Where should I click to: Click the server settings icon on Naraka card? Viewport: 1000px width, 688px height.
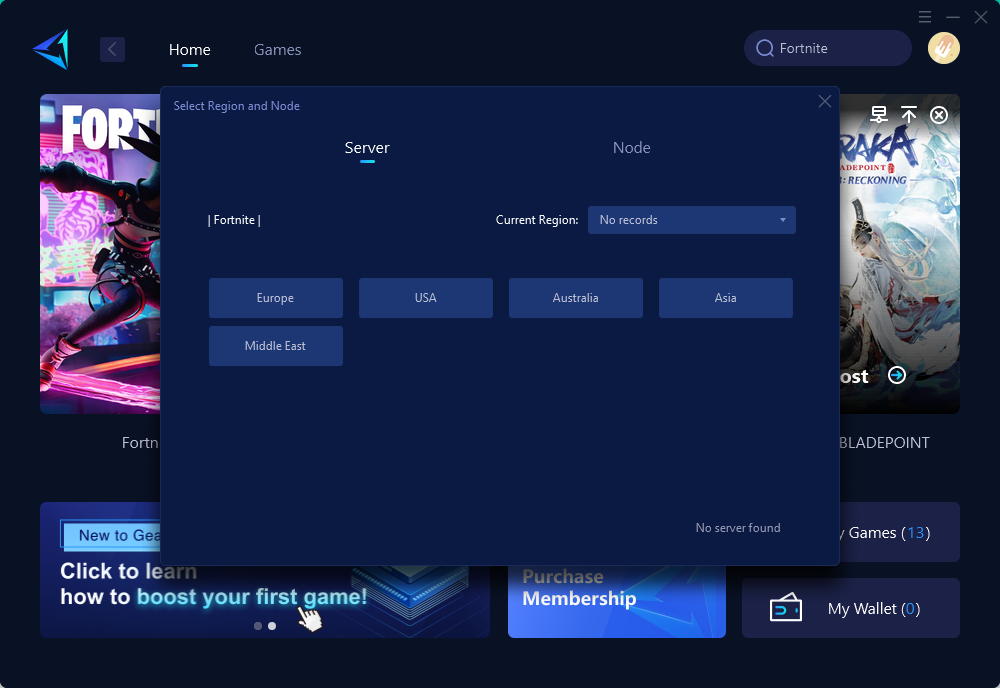(879, 115)
